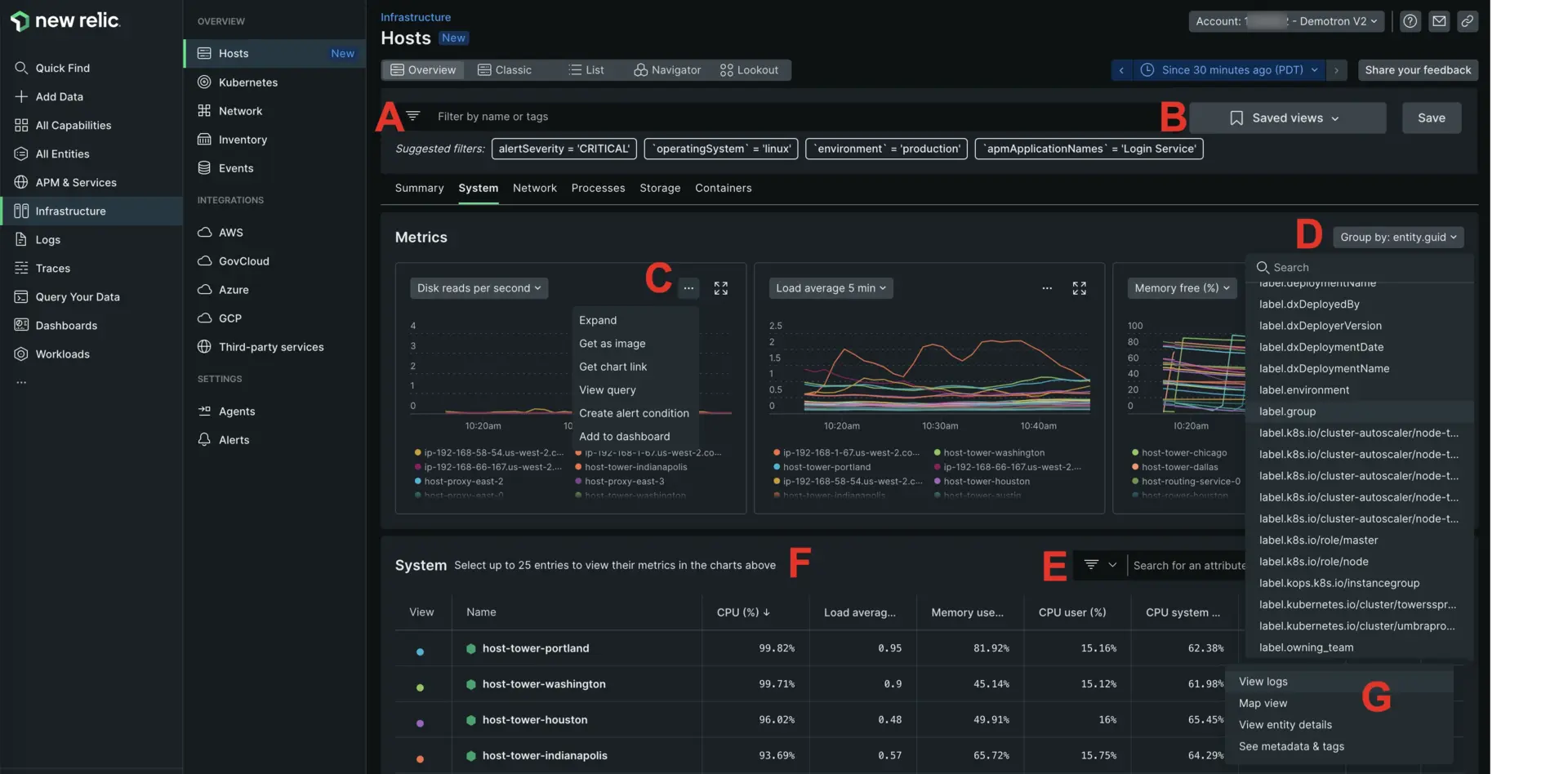Select the host-tower-portland row color dot
This screenshot has height=774, width=1568.
coord(420,652)
